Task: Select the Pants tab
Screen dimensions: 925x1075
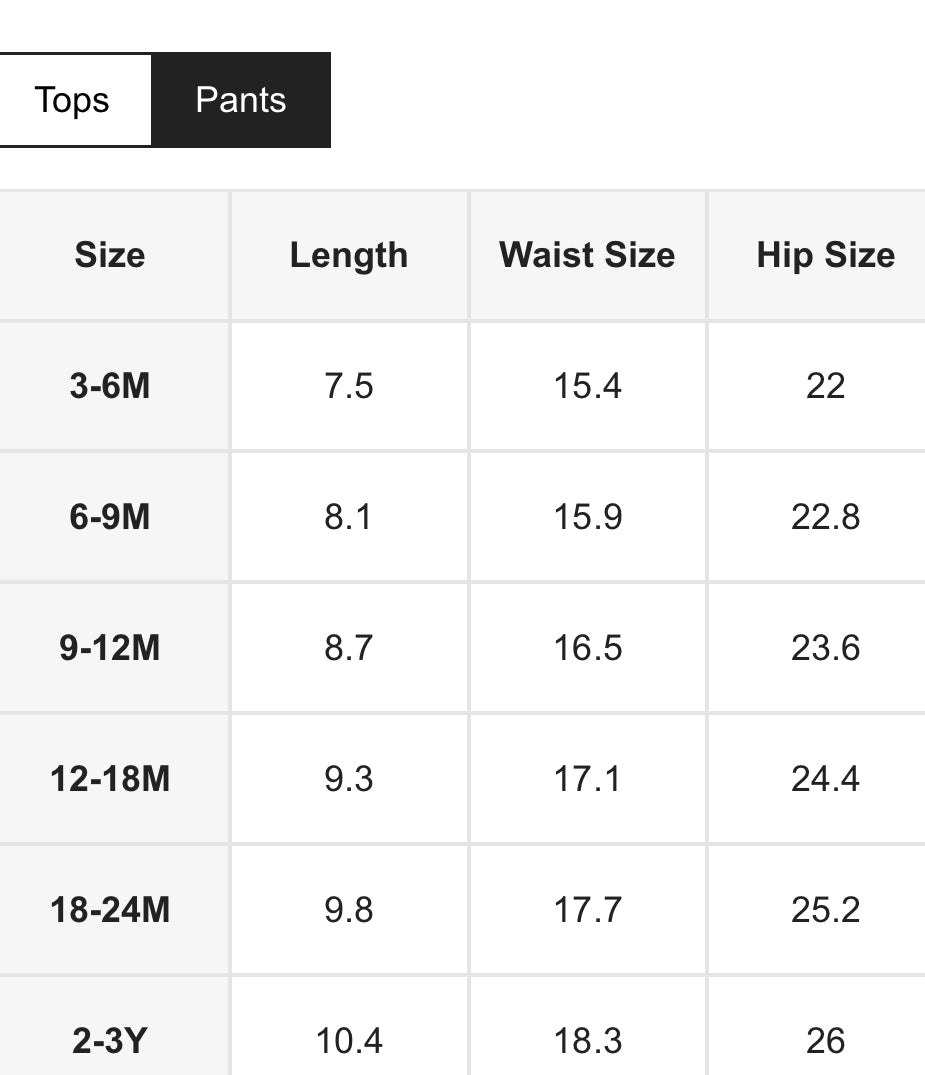Action: [x=241, y=100]
